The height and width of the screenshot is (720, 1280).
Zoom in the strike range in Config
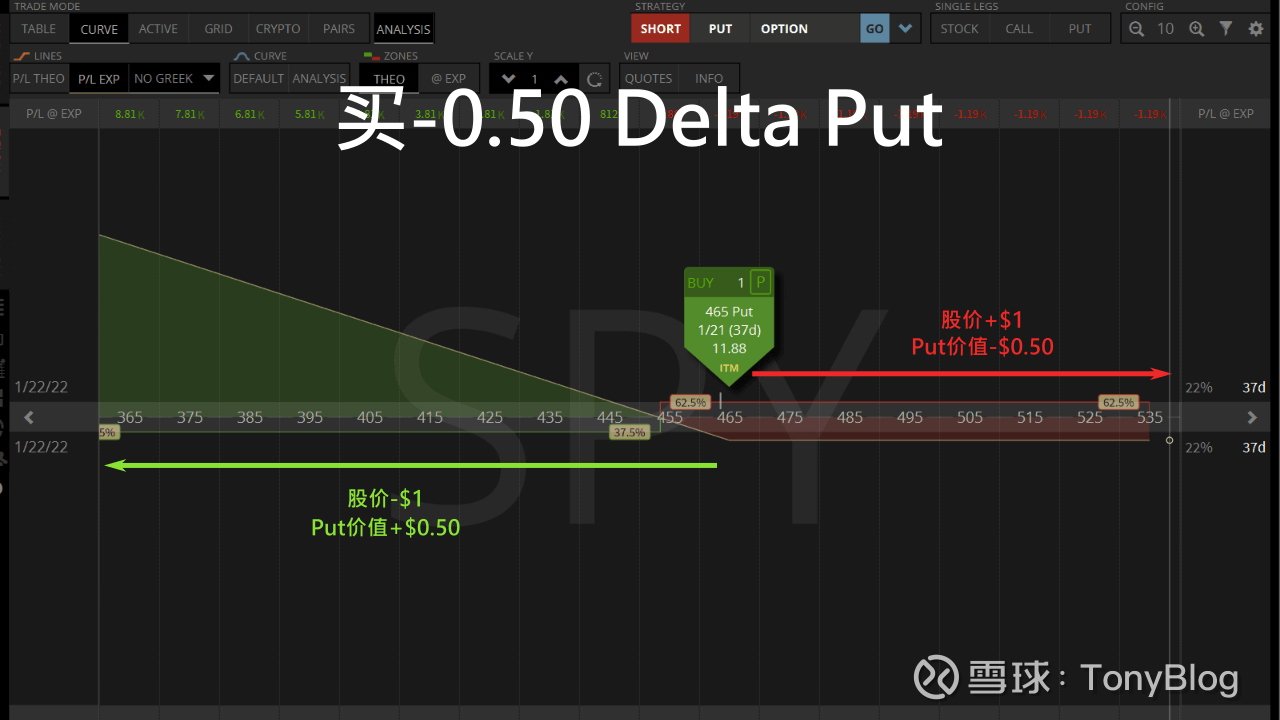[x=1196, y=29]
